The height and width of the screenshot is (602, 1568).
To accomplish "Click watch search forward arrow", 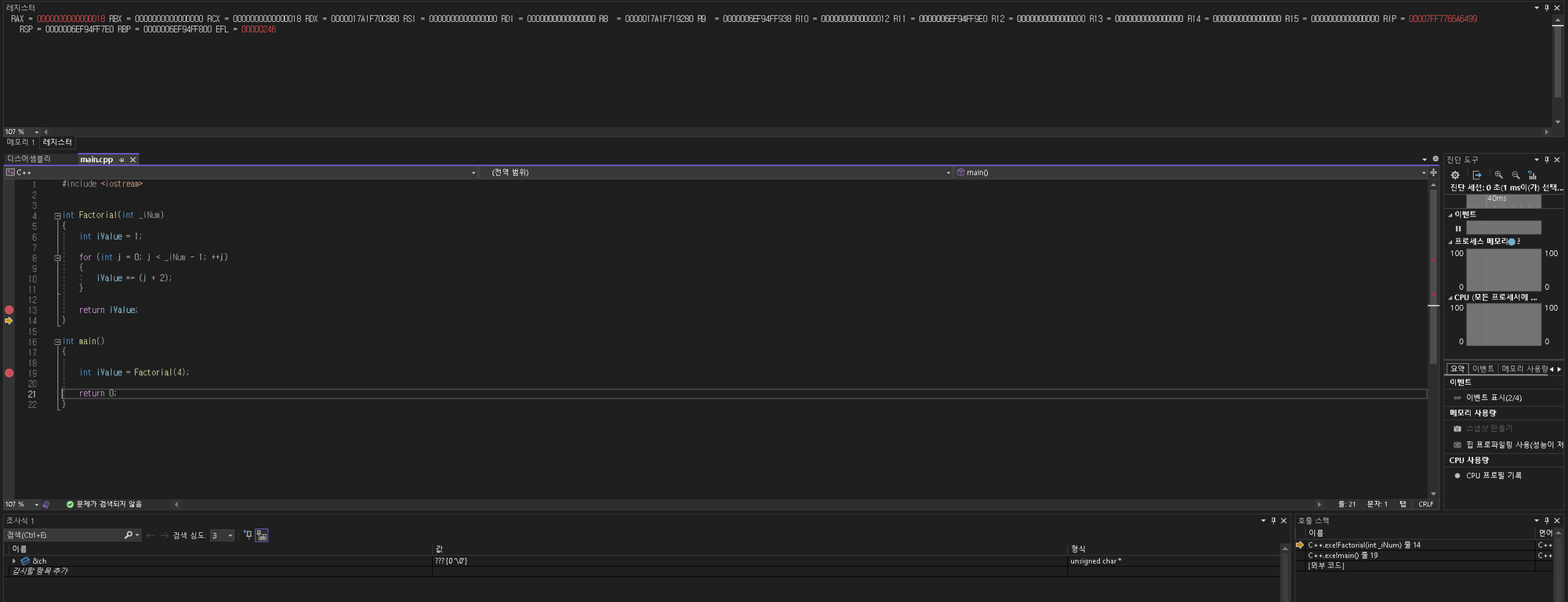I will (x=164, y=535).
